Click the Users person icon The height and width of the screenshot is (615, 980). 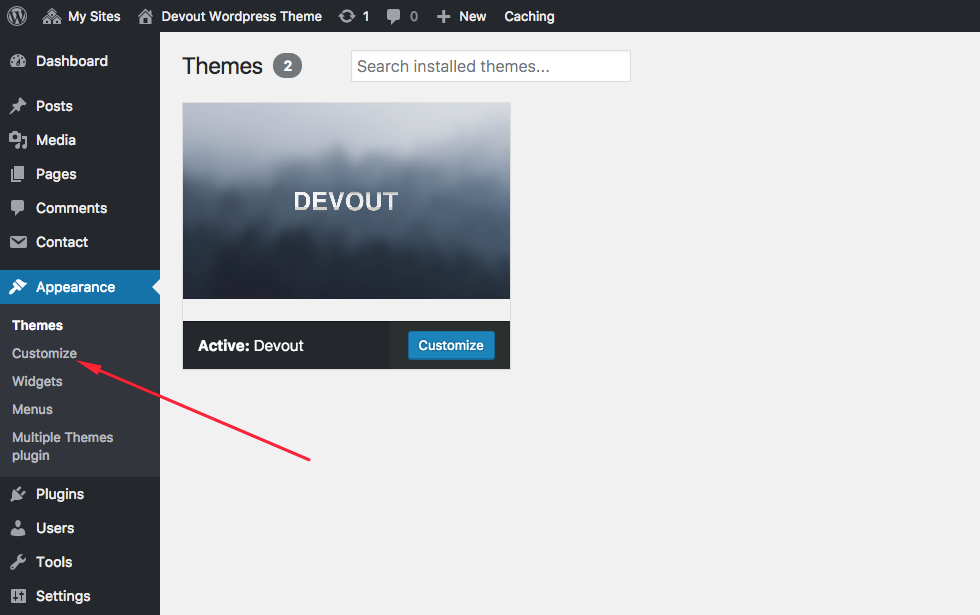pyautogui.click(x=18, y=528)
